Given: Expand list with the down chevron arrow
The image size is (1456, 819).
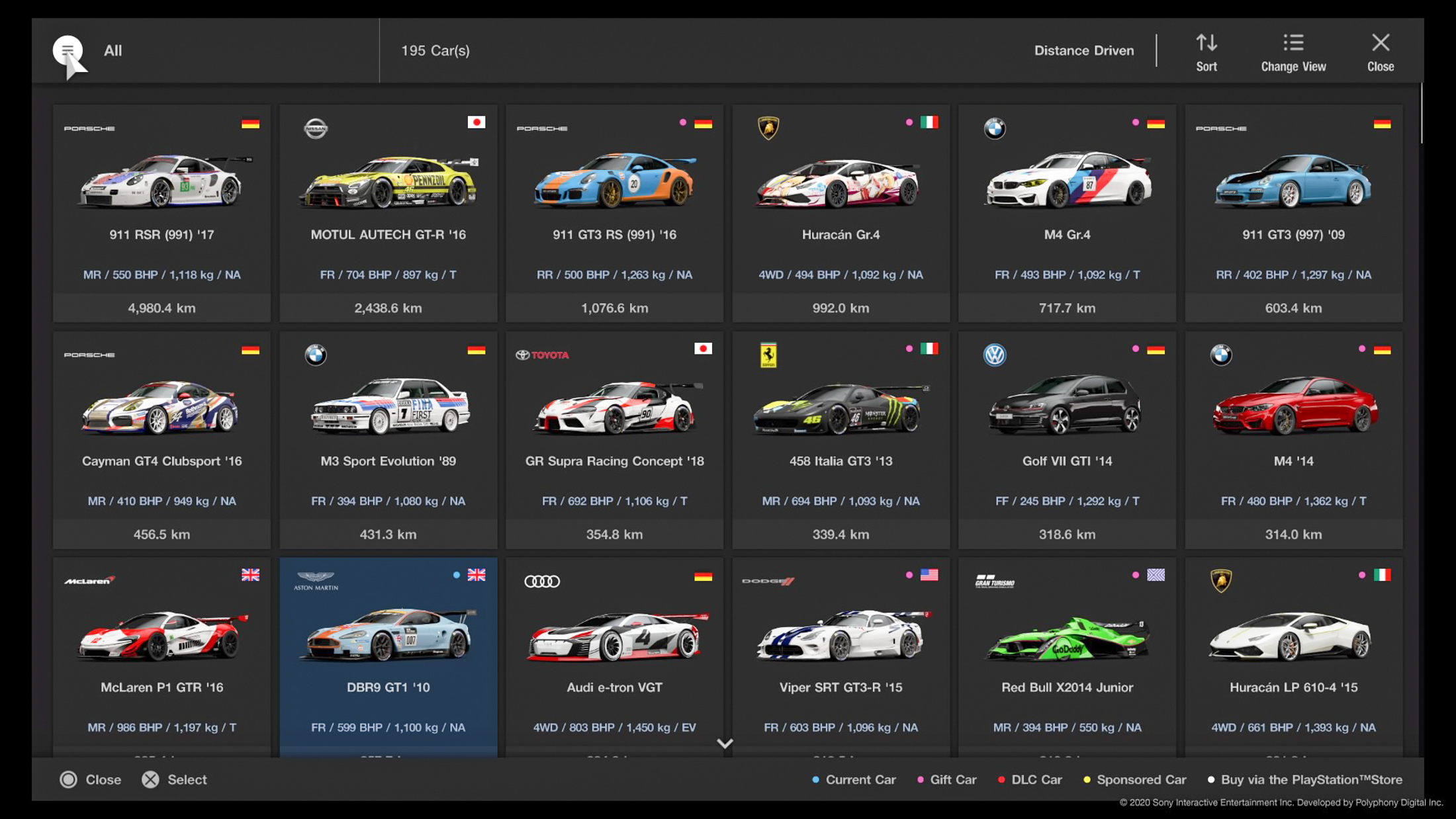Looking at the screenshot, I should 725,743.
